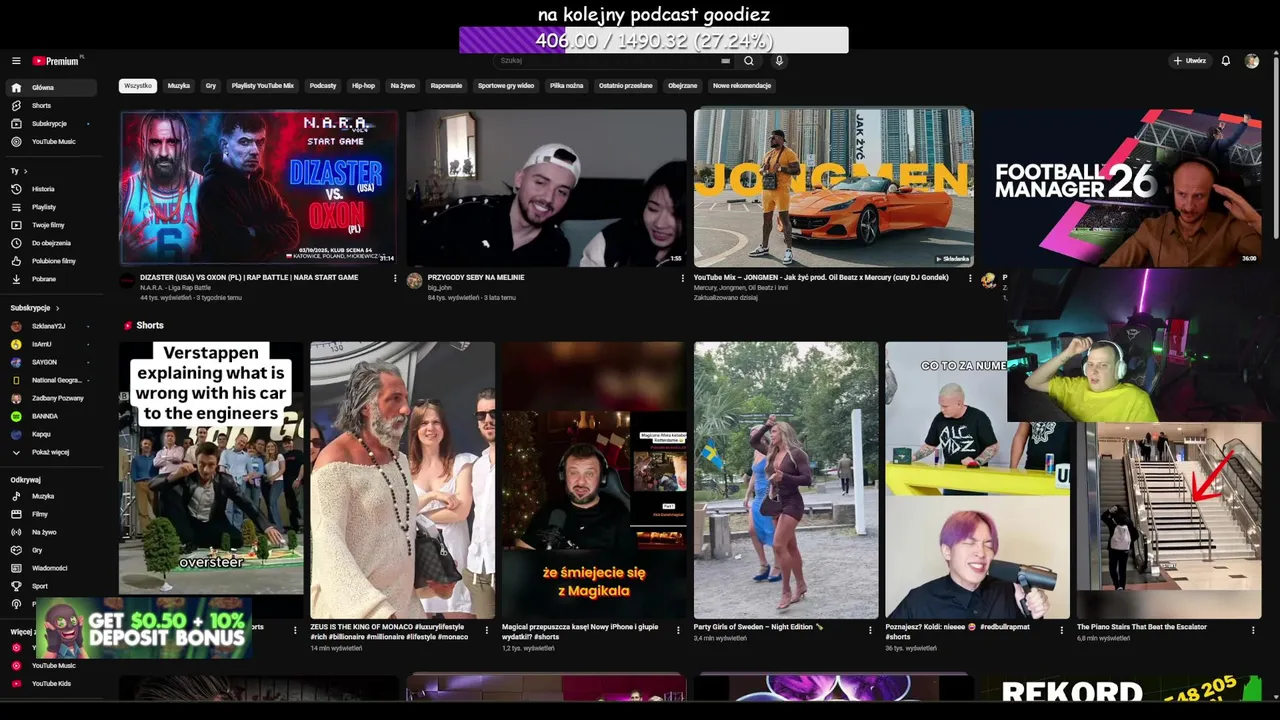Open options menu for PRZYGODY SEBY NA MELINIE
Image resolution: width=1280 pixels, height=720 pixels.
pyautogui.click(x=683, y=278)
